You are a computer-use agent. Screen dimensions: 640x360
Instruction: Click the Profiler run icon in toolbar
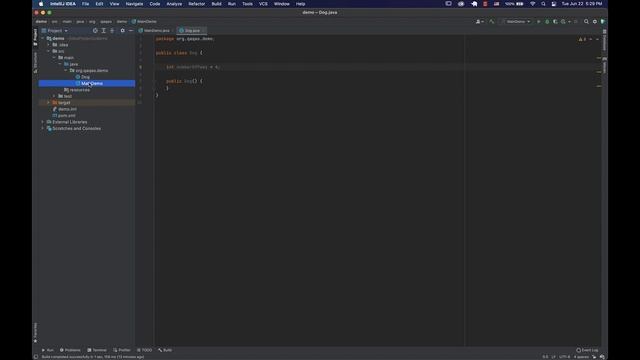coord(563,22)
